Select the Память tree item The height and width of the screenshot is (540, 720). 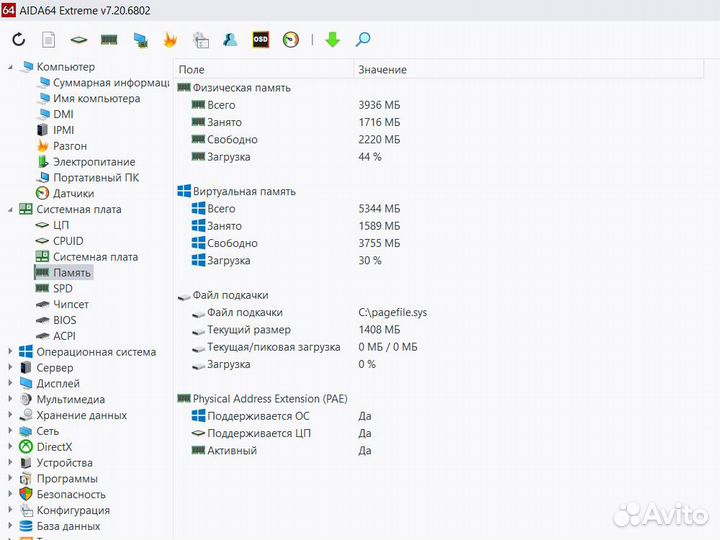tap(63, 273)
